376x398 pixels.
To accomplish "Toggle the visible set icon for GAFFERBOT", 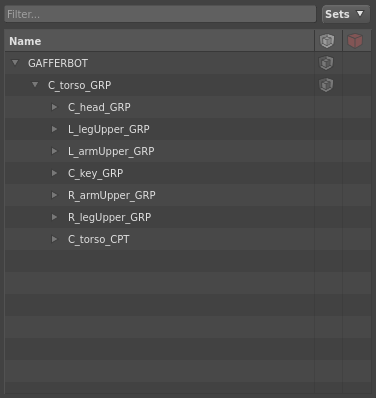I will [x=326, y=63].
